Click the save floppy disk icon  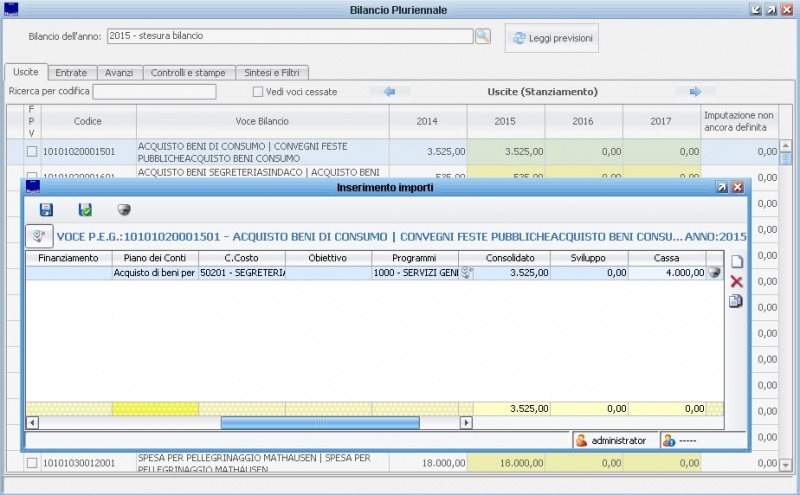tap(46, 210)
